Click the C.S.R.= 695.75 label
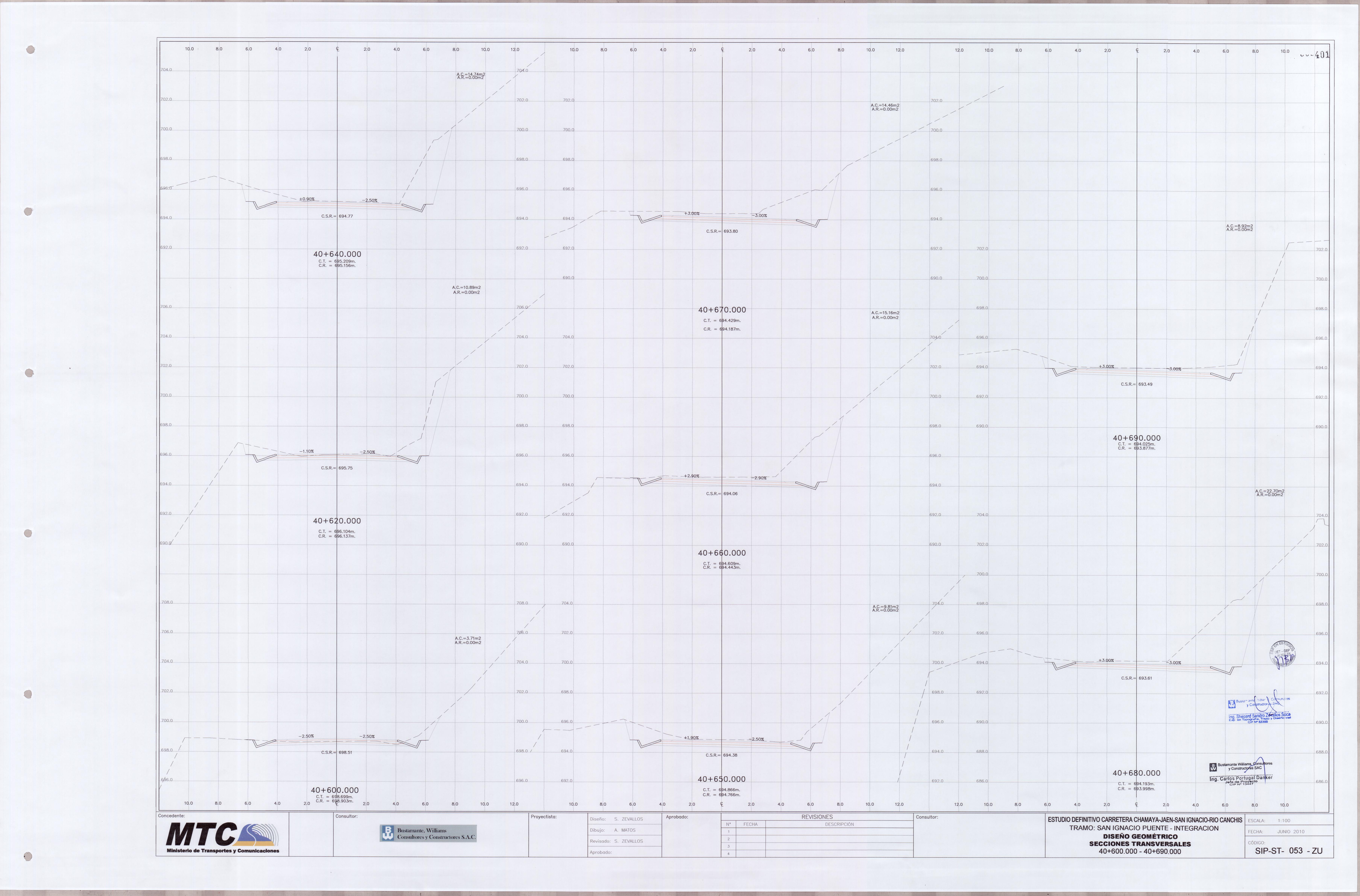Viewport: 1360px width, 896px height. (x=337, y=468)
